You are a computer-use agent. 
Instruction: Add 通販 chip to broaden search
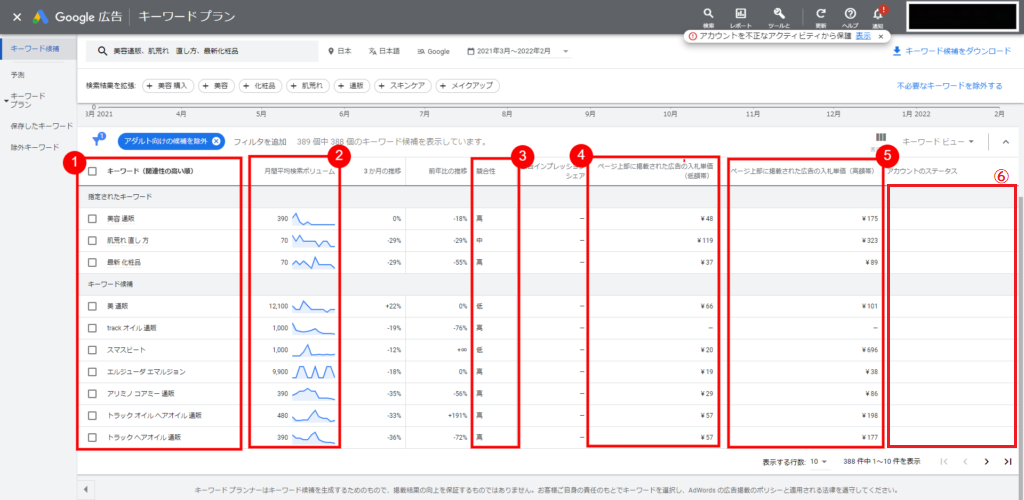pyautogui.click(x=352, y=86)
